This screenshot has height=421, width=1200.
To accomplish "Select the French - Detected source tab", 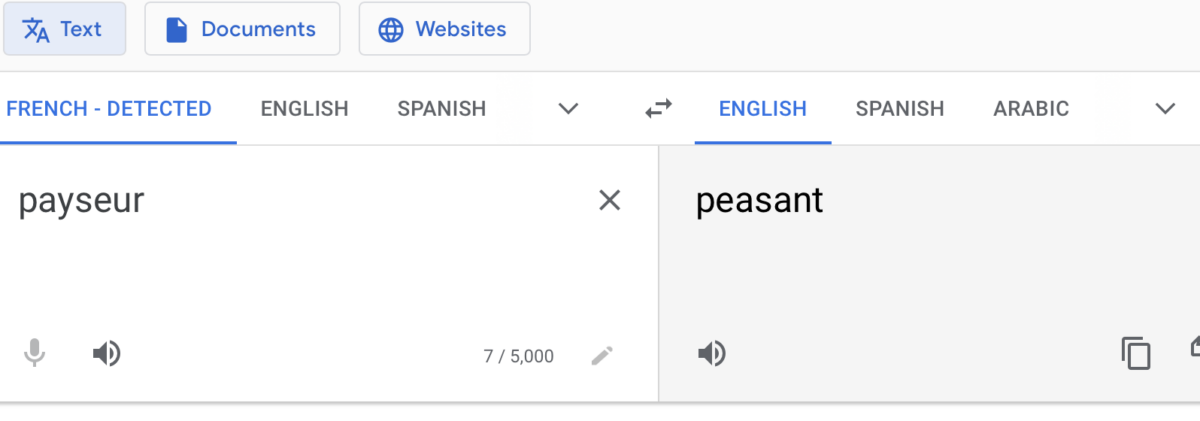I will [109, 109].
